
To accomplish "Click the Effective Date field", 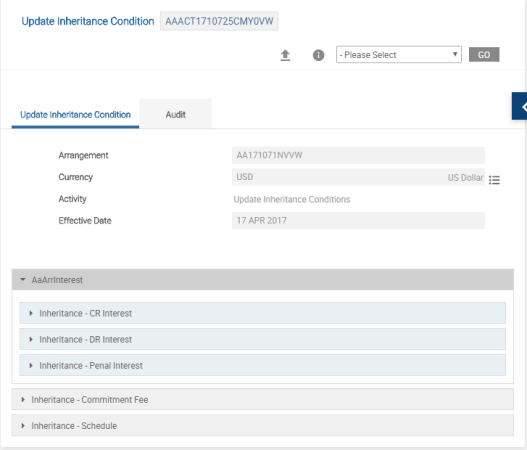I will (358, 220).
